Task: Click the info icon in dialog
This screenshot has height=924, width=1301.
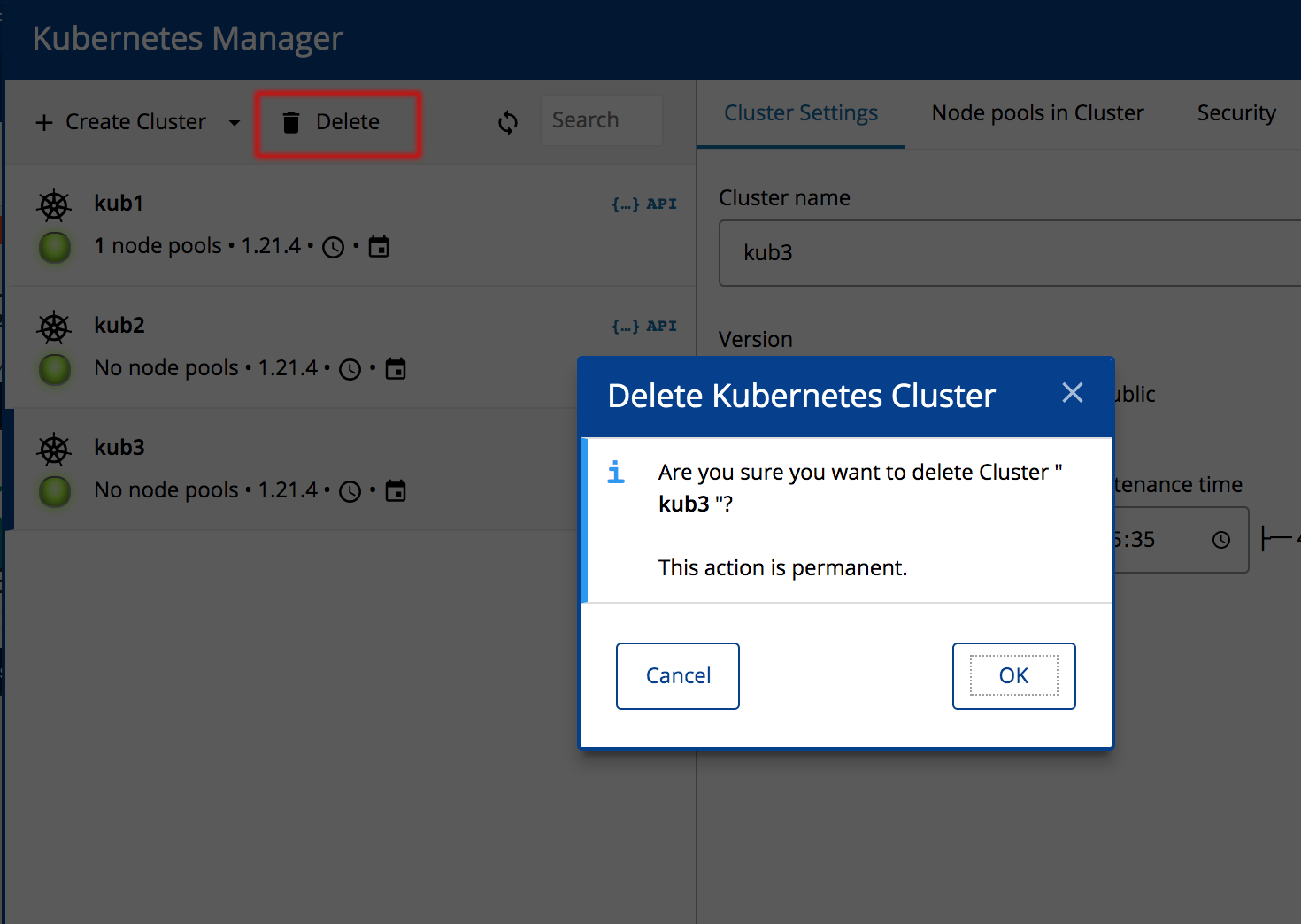Action: pos(616,473)
